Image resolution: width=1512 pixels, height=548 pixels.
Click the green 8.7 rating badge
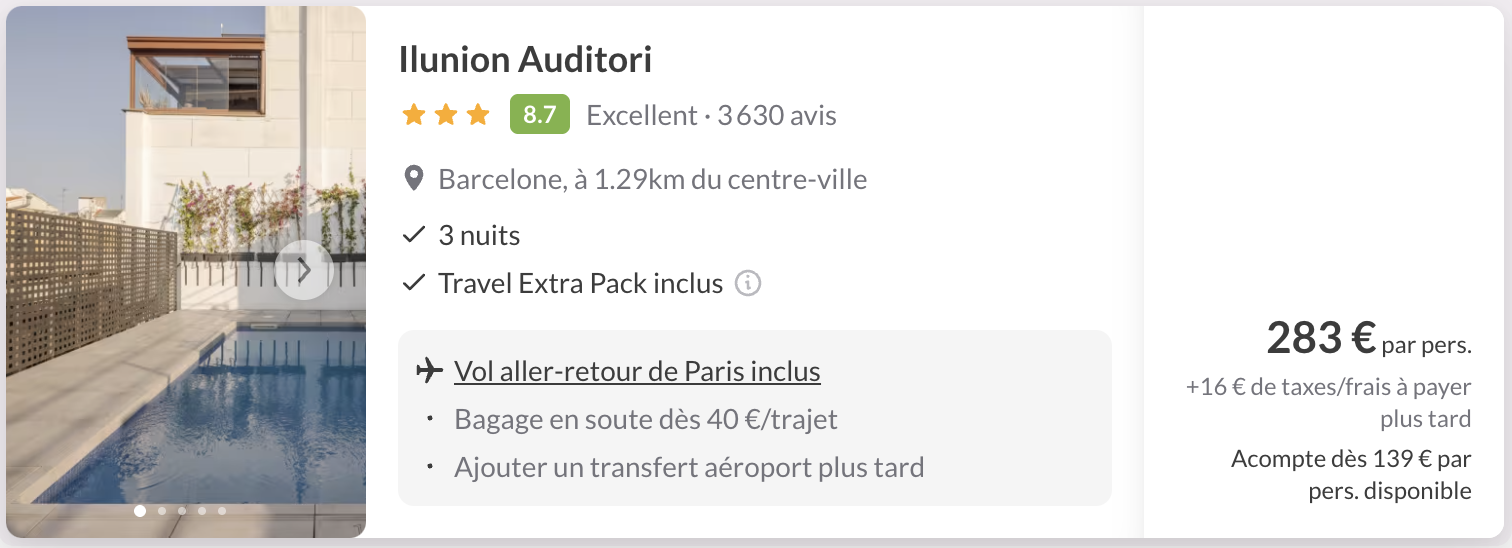[540, 114]
